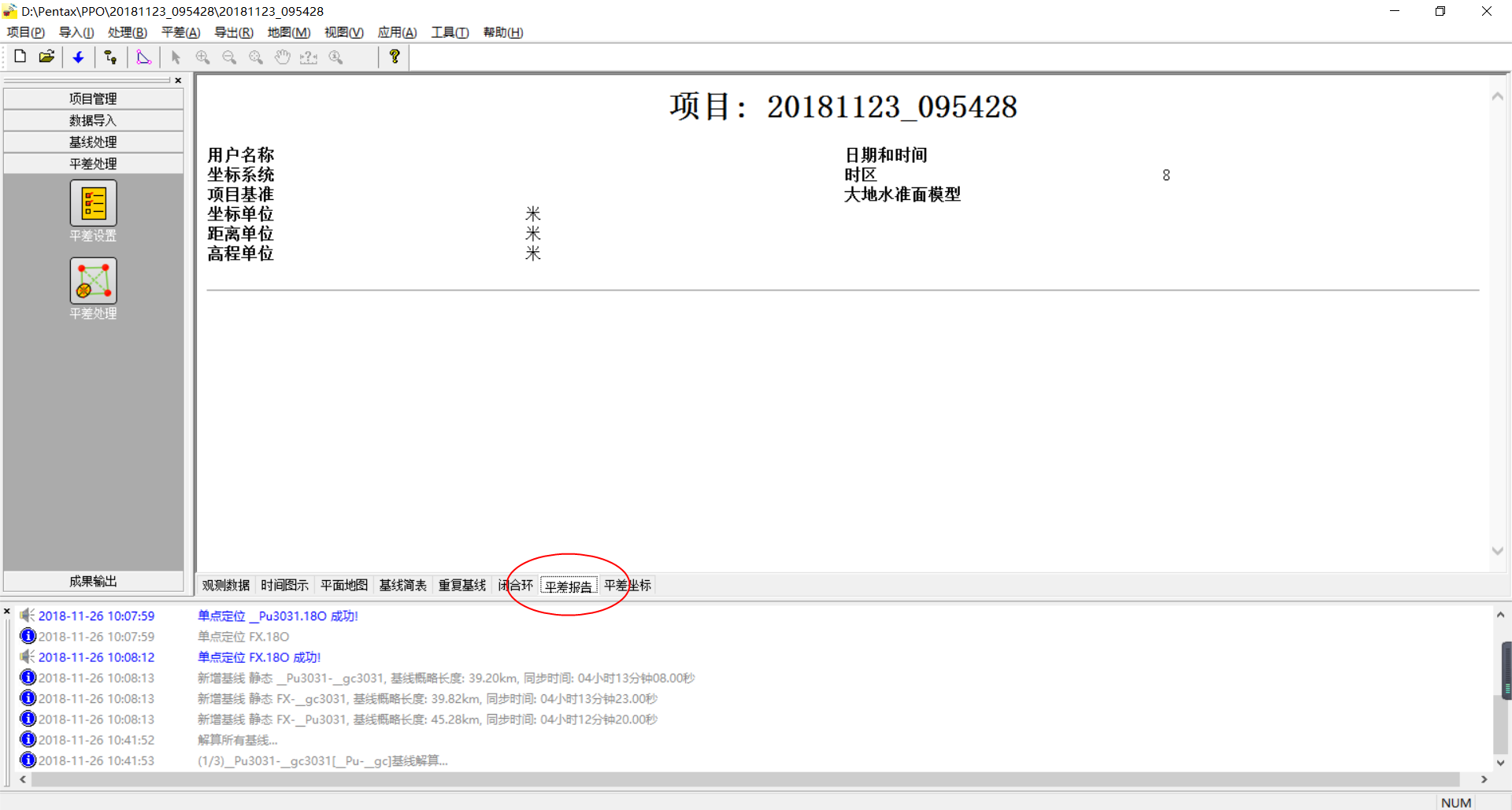The image size is (1512, 810).
Task: Close the bottom log message panel
Action: pos(7,611)
